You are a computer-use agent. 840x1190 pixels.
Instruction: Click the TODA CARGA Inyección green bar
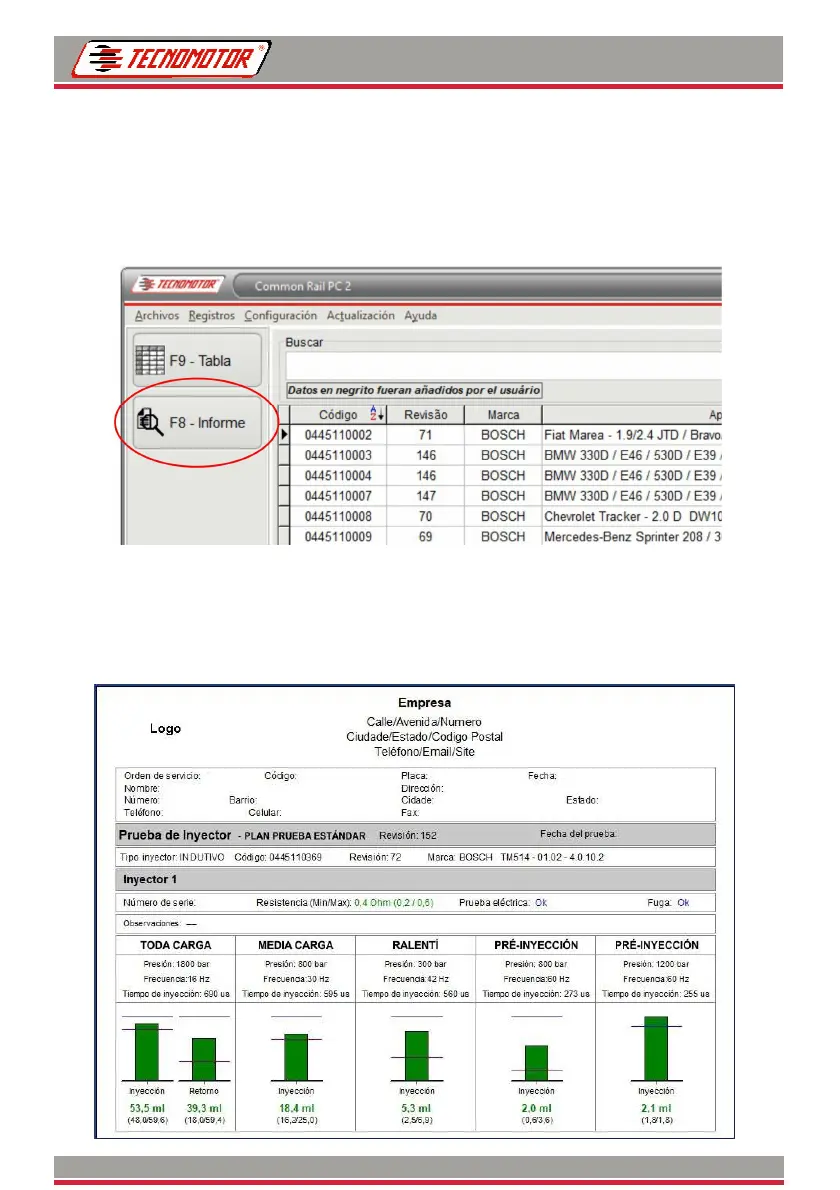(146, 1052)
